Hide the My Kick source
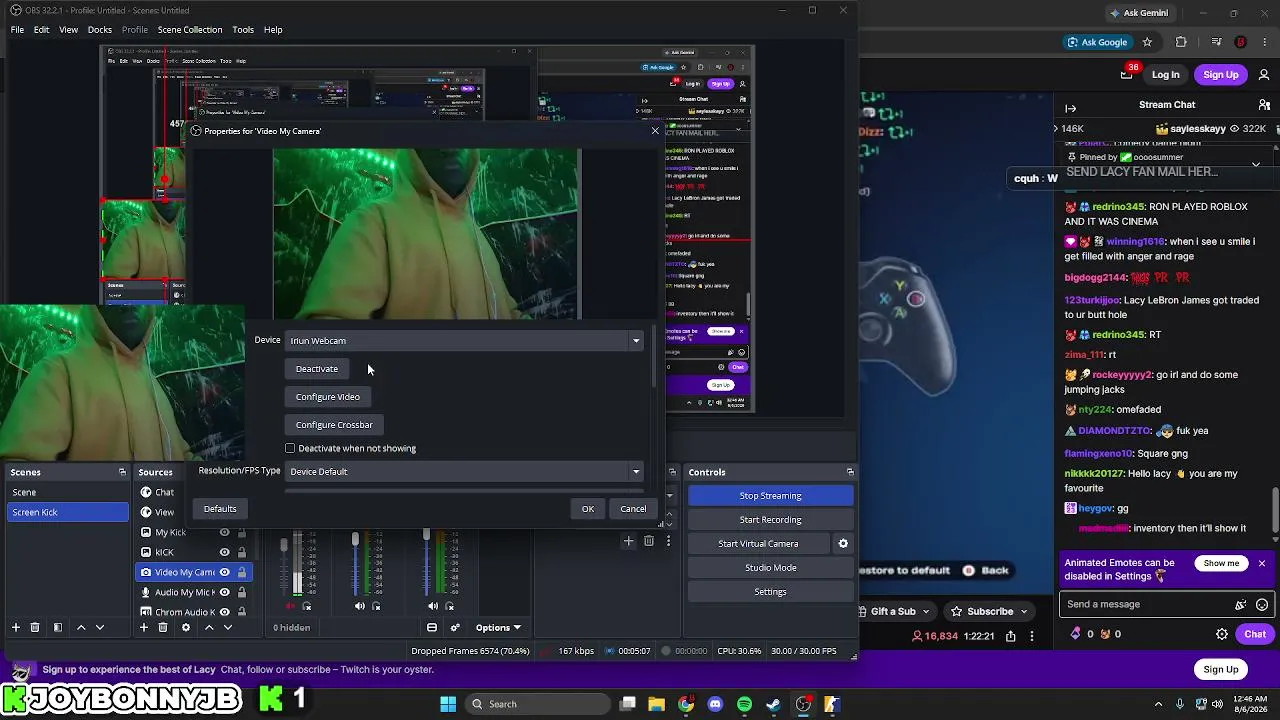 (225, 532)
